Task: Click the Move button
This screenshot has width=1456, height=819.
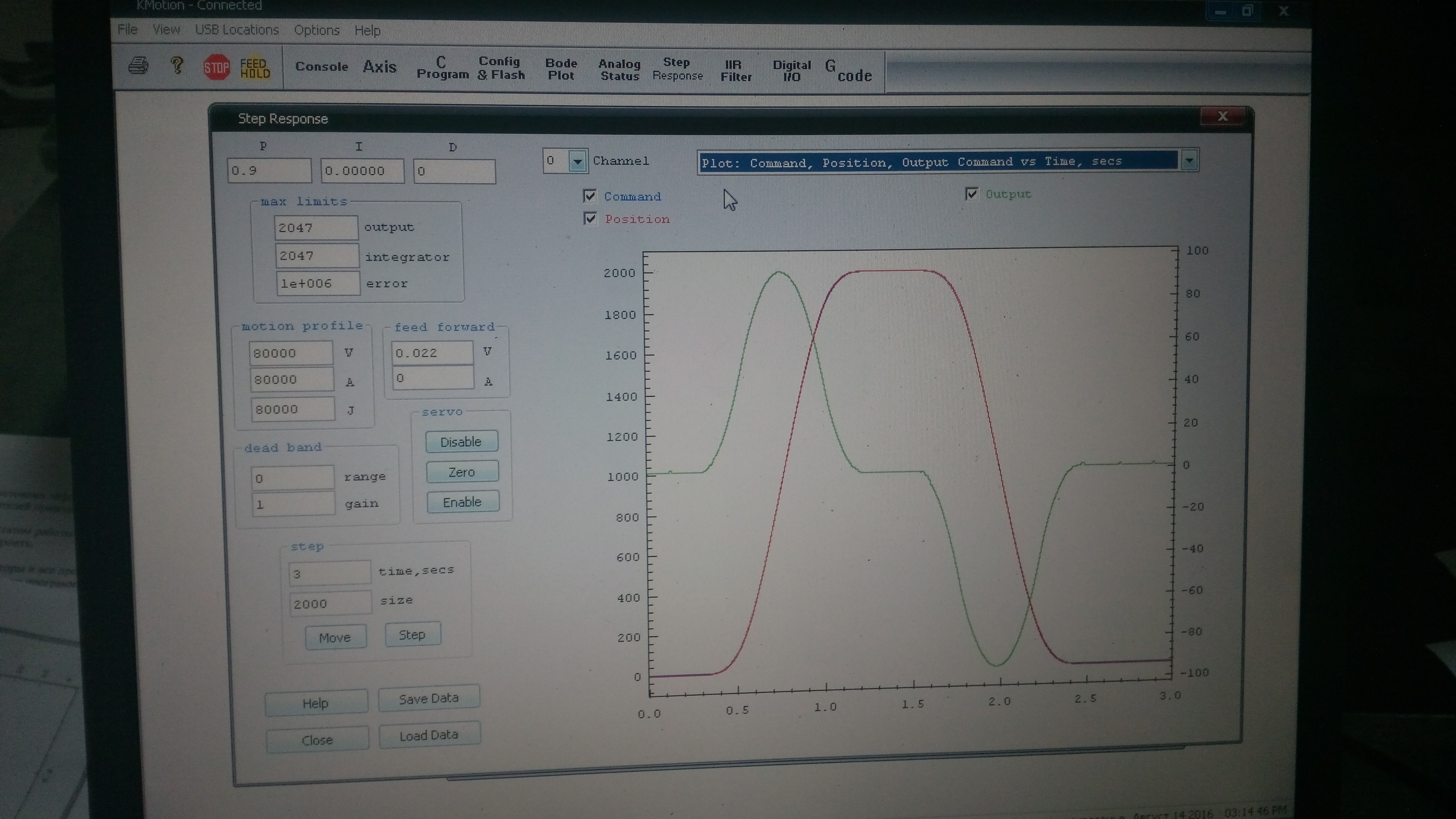Action: pos(335,637)
